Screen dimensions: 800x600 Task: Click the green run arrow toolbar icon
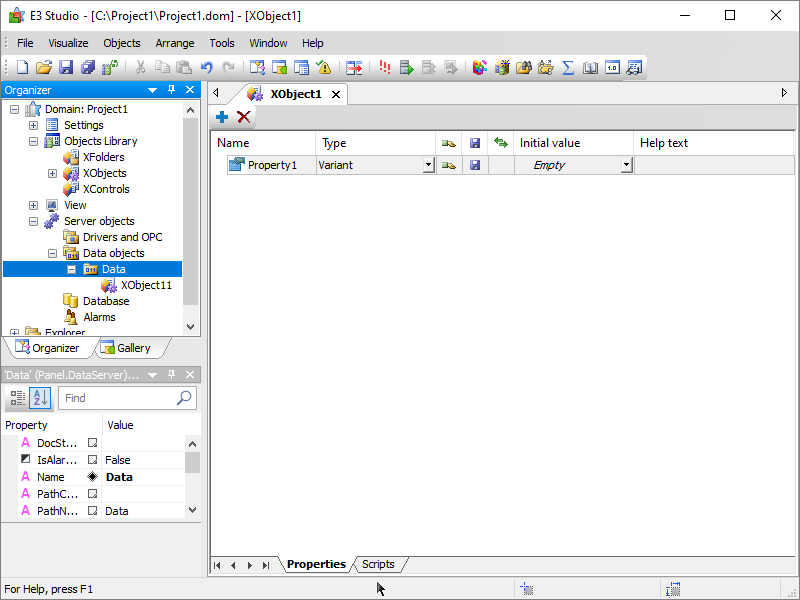click(x=406, y=68)
